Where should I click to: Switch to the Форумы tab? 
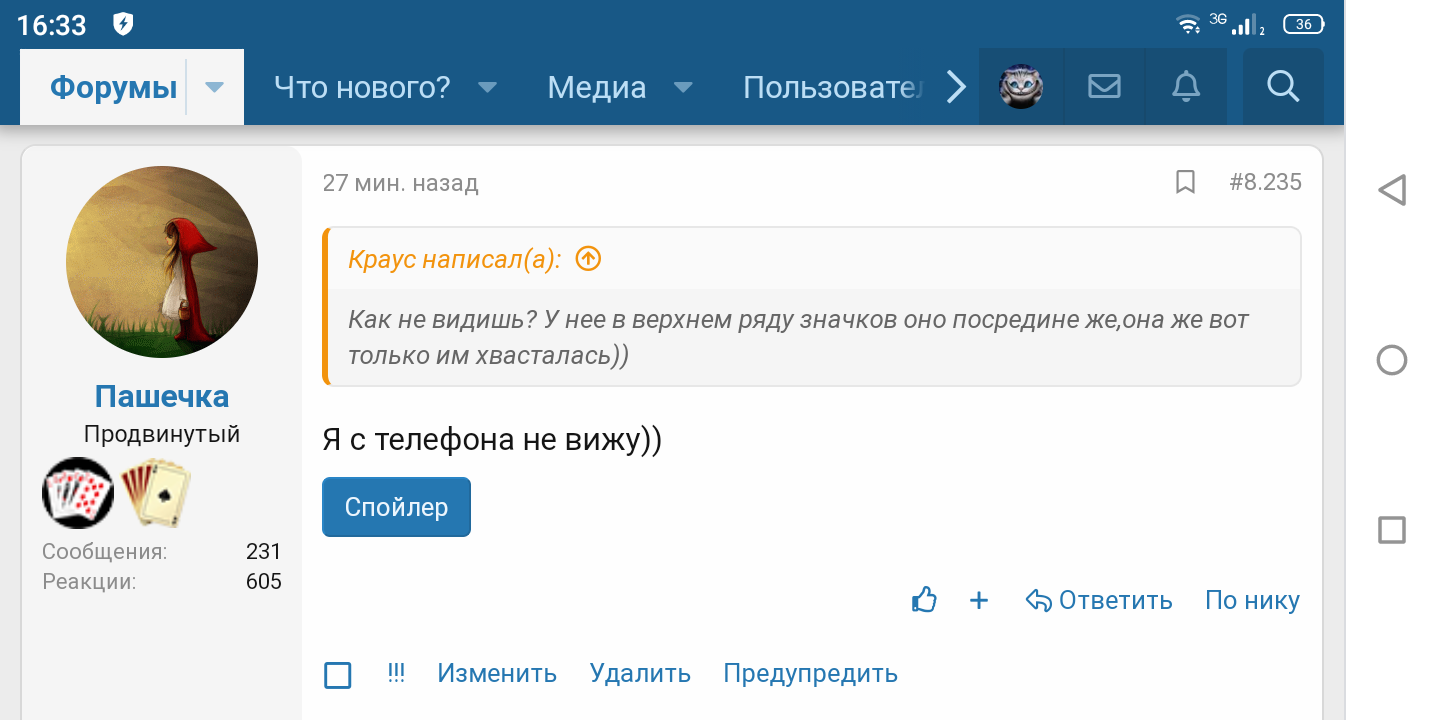[x=113, y=87]
